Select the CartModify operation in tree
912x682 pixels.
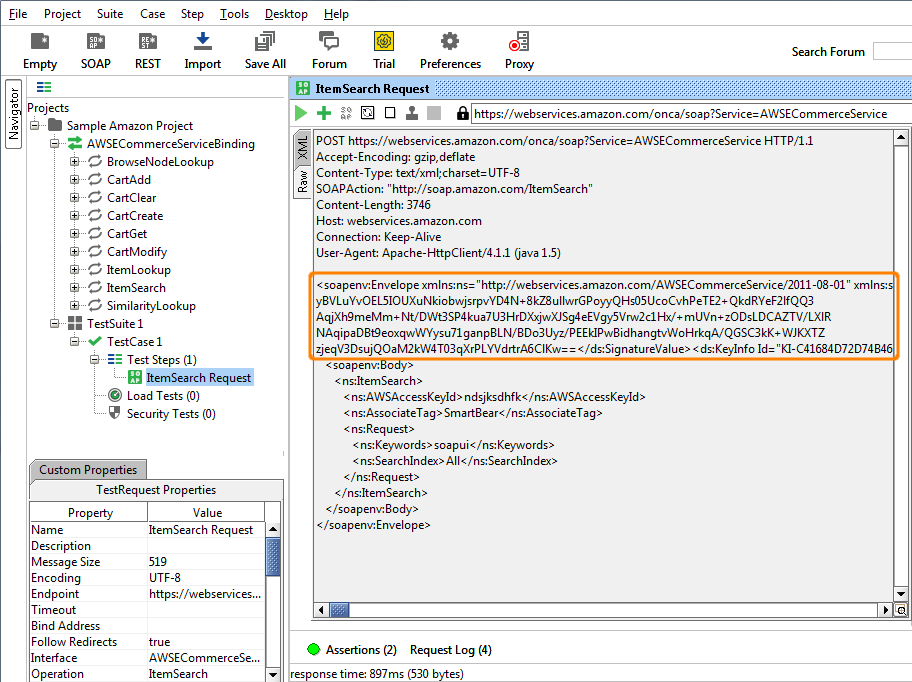coord(137,251)
